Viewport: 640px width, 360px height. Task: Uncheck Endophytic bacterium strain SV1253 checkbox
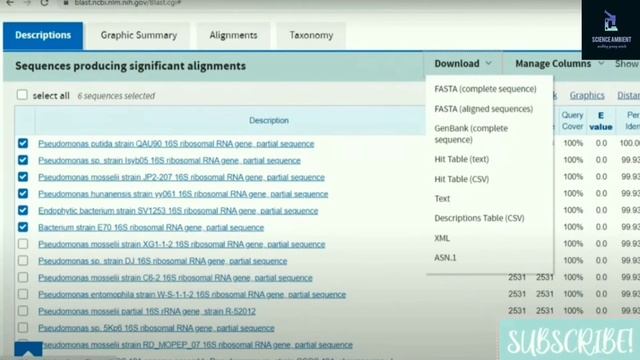point(23,210)
